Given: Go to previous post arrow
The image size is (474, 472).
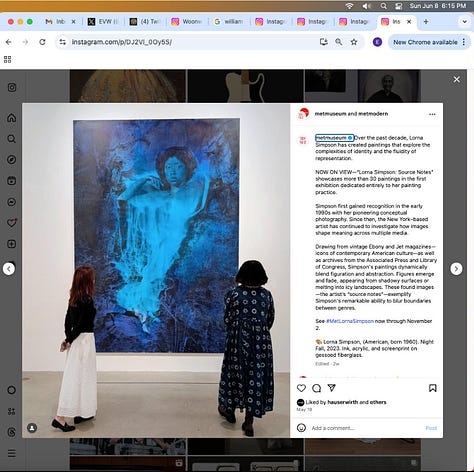Looking at the screenshot, I should point(9,269).
